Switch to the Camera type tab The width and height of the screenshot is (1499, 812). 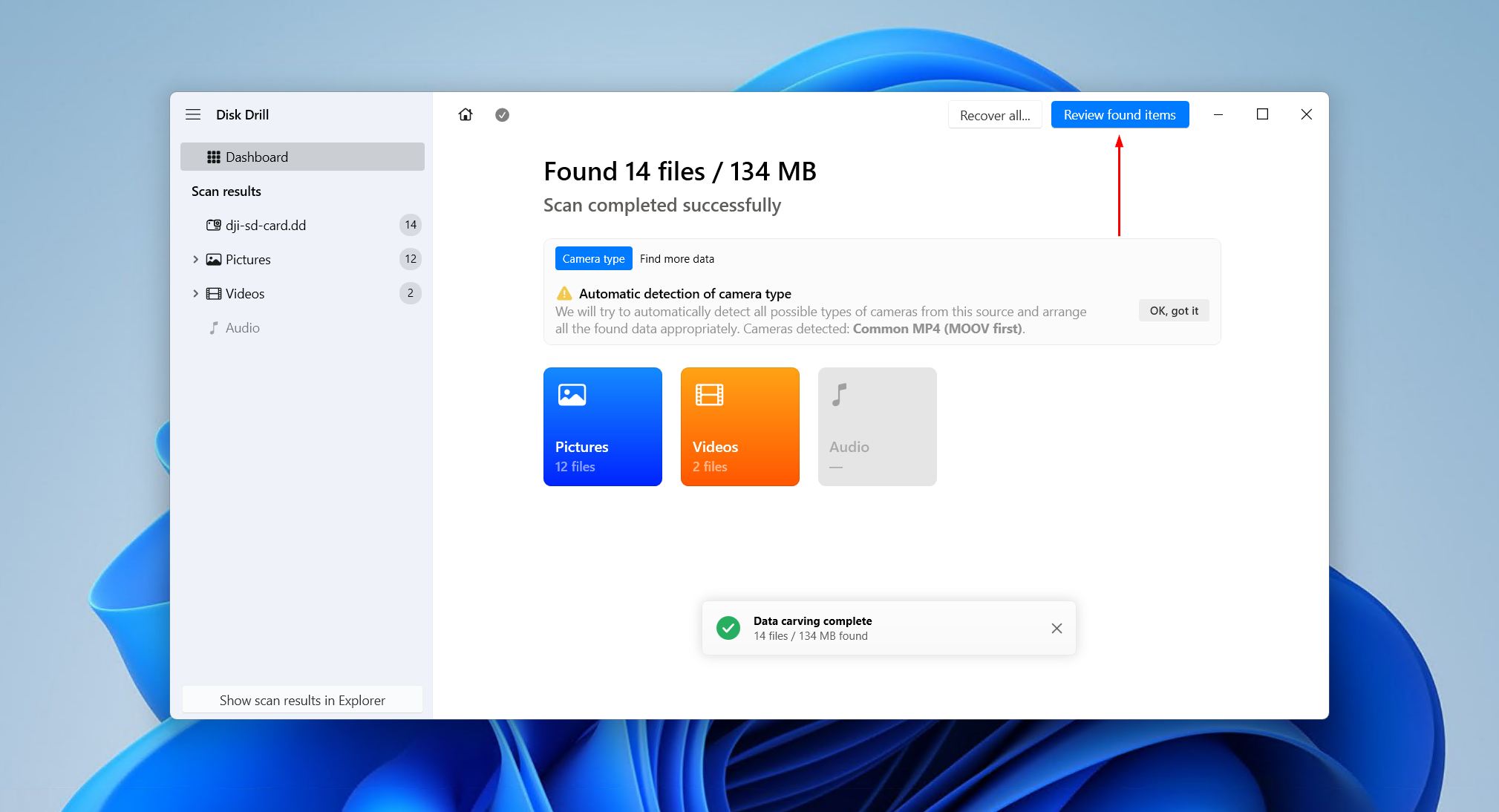point(593,258)
